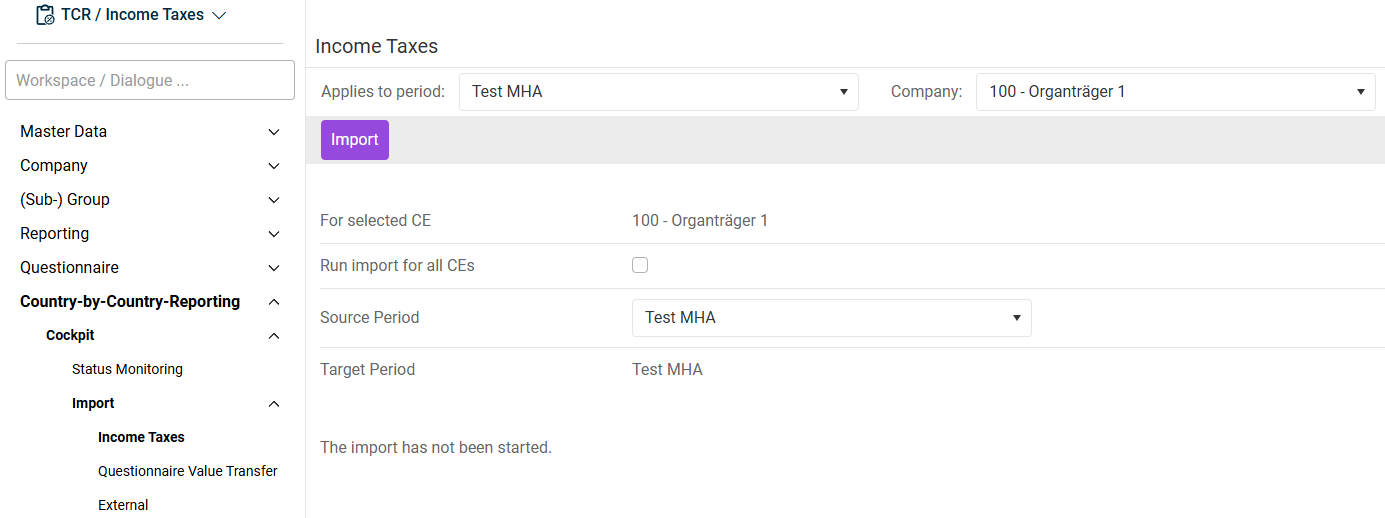Select Income Taxes in the sidebar
1385x518 pixels.
coord(141,437)
